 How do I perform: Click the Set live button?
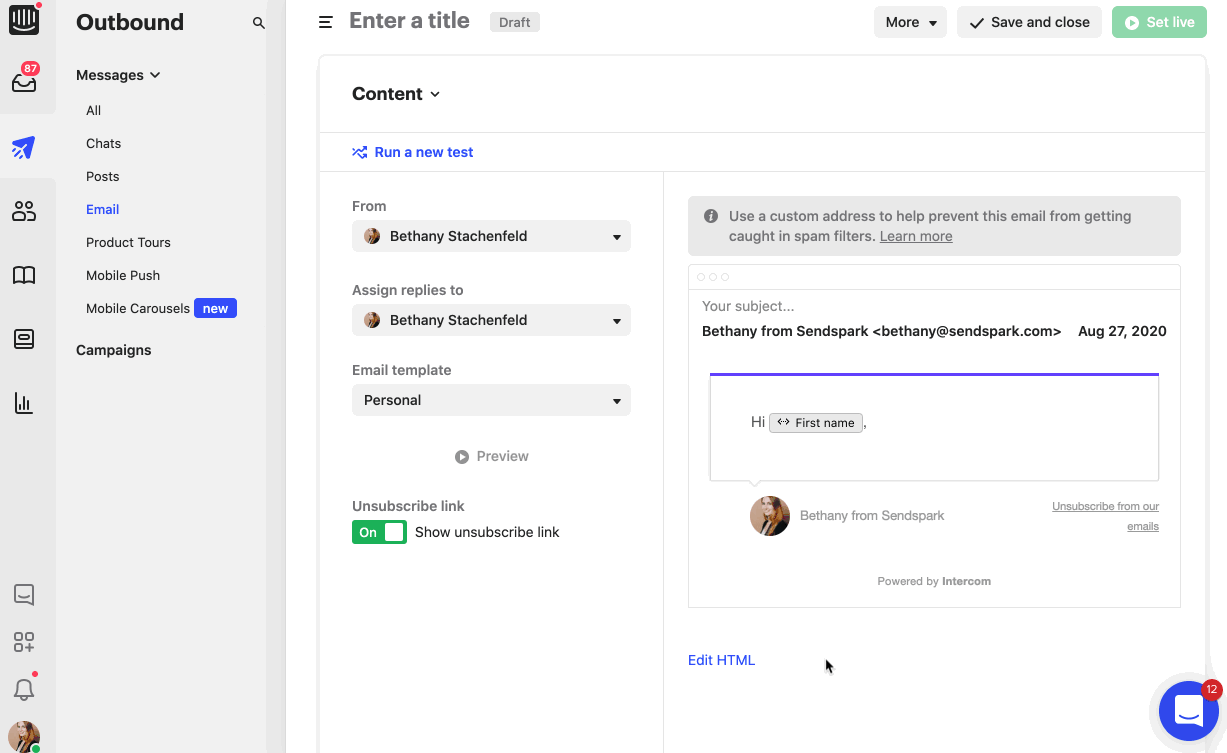(x=1159, y=22)
